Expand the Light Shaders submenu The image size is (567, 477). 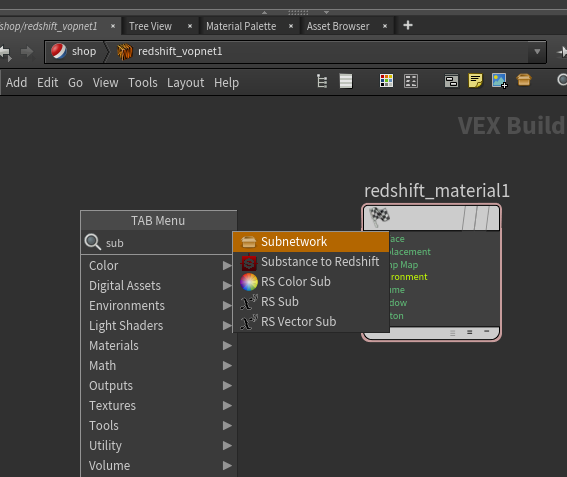(x=159, y=325)
